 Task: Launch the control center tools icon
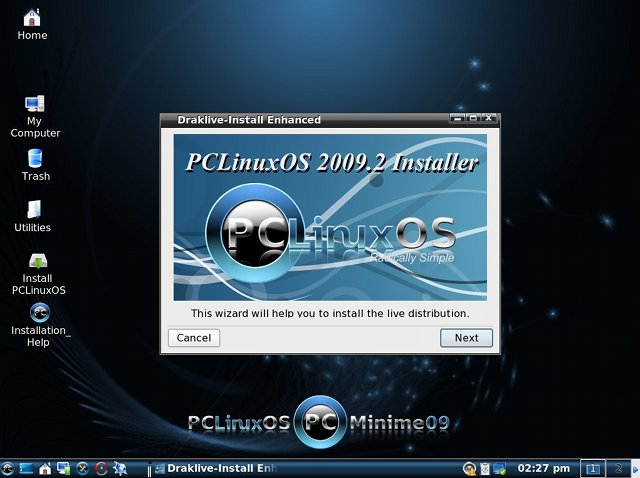coord(82,468)
